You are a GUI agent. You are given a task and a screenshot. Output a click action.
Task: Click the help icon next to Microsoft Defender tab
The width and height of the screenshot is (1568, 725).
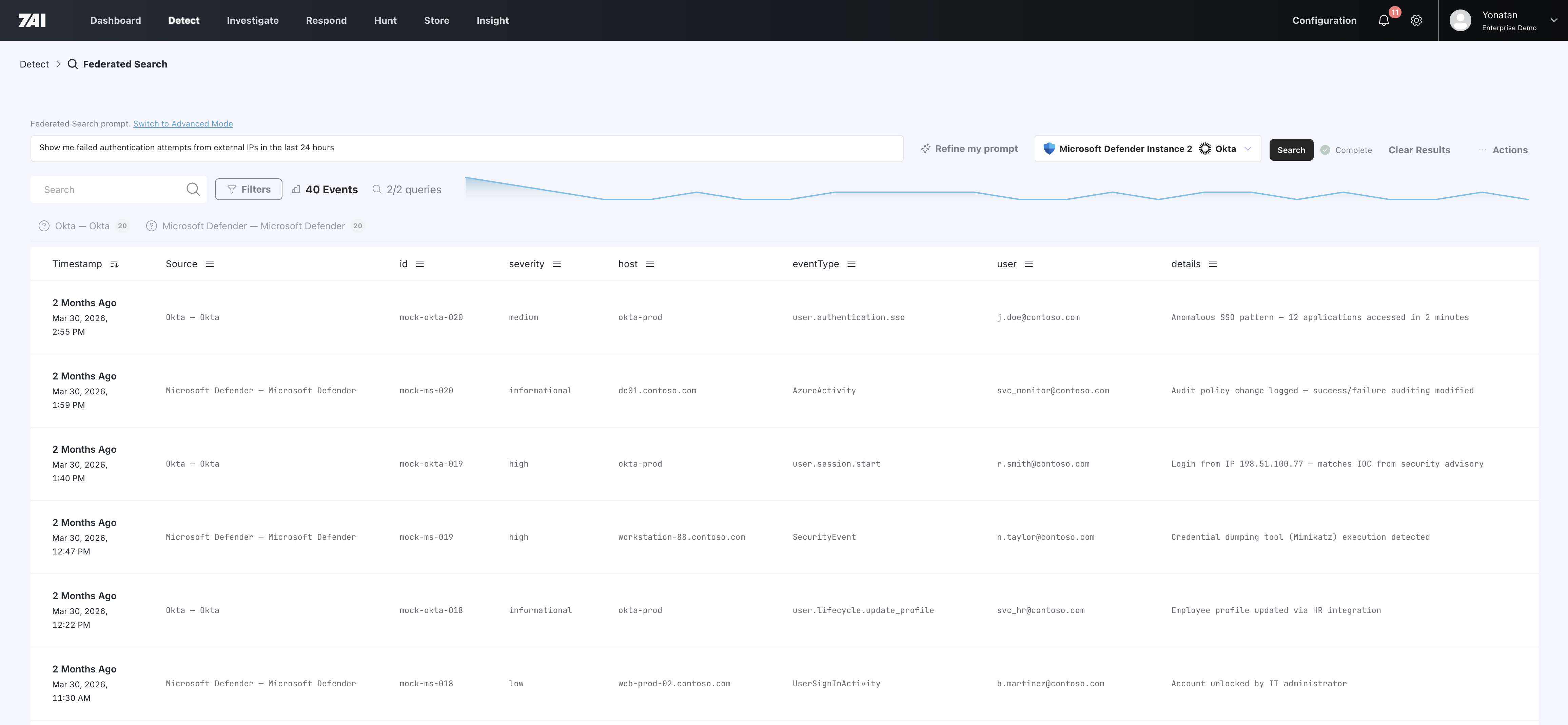(152, 226)
